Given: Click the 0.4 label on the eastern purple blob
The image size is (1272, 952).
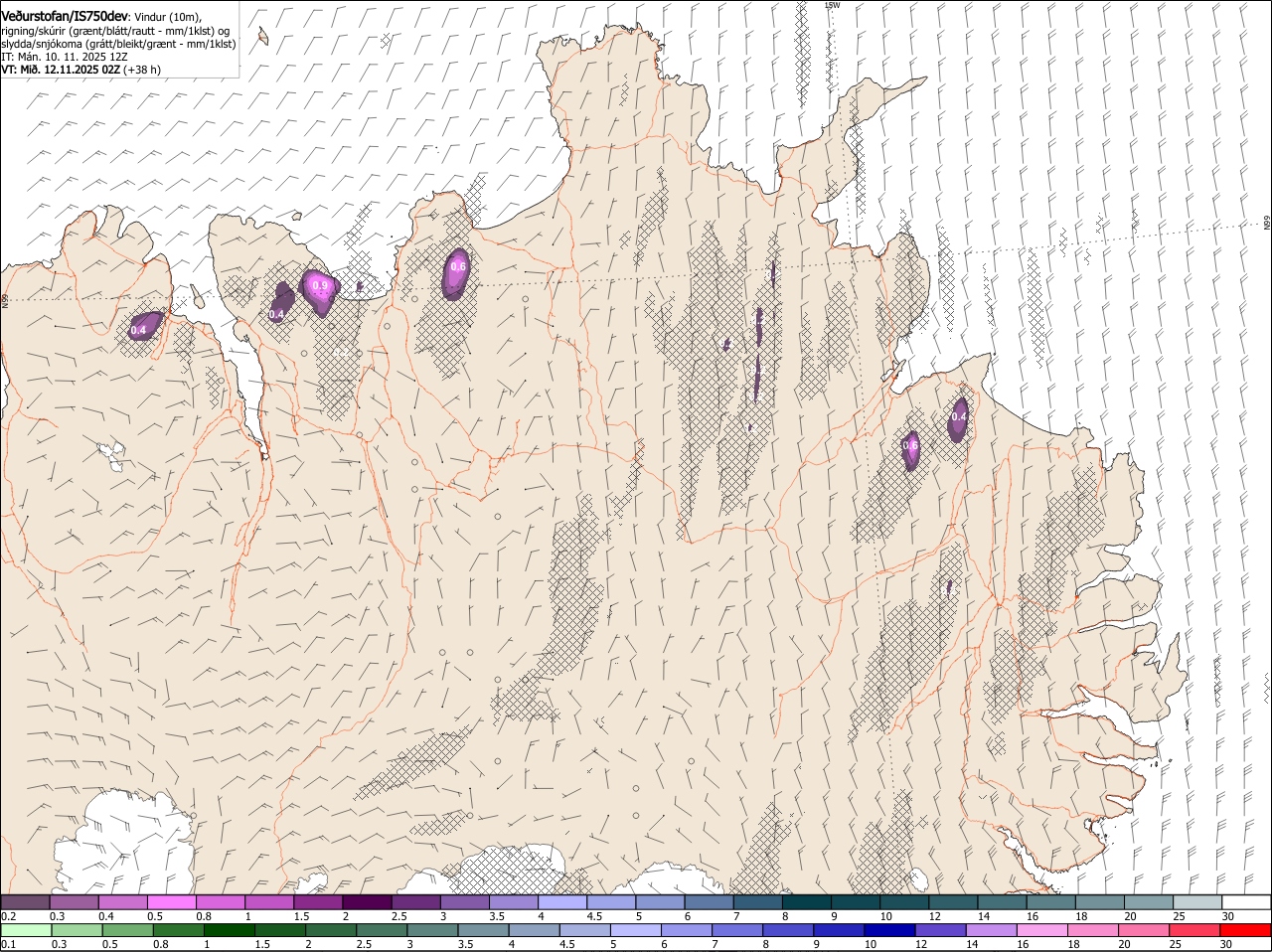Looking at the screenshot, I should click(959, 416).
